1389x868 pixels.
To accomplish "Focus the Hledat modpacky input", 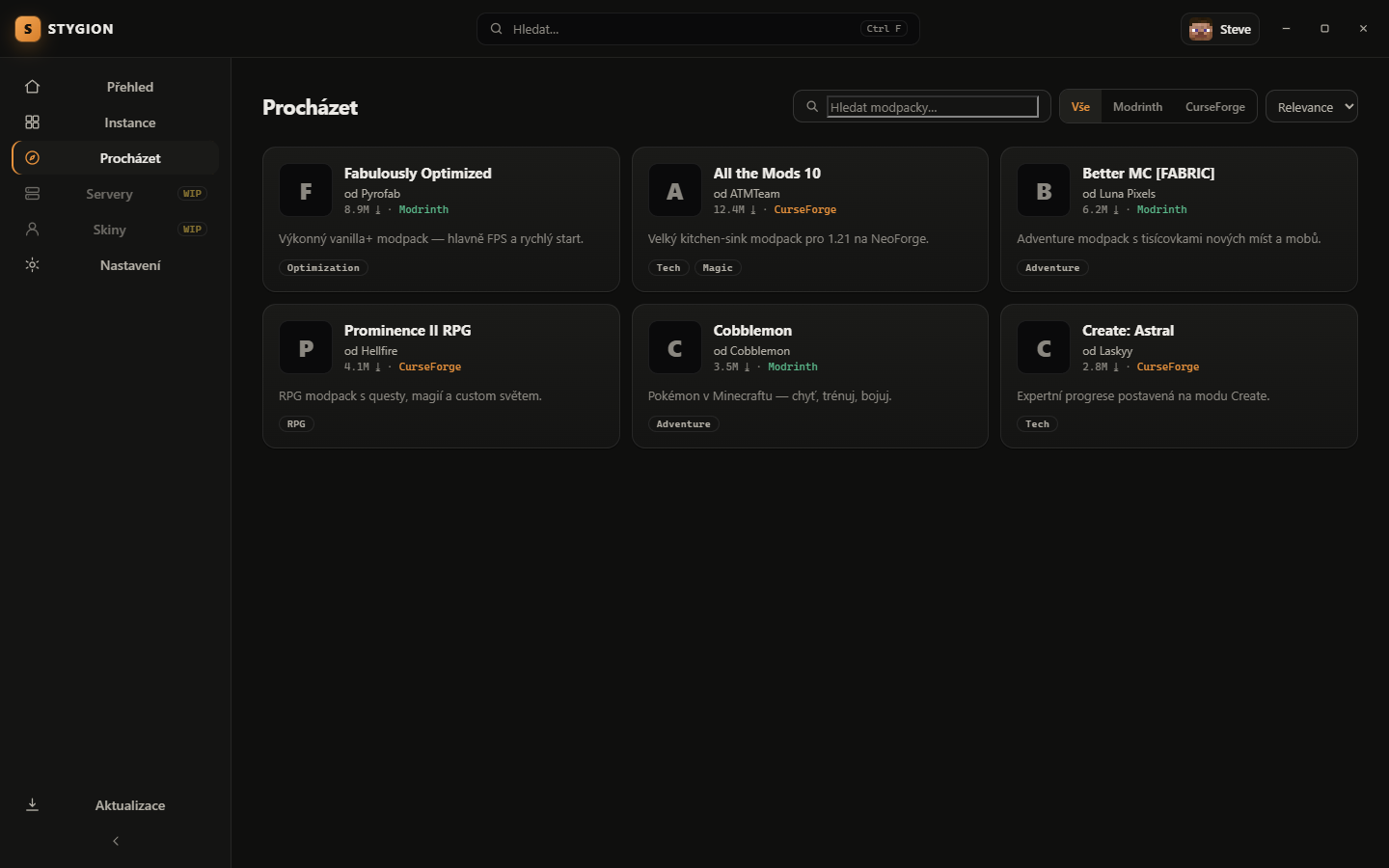I will coord(933,107).
